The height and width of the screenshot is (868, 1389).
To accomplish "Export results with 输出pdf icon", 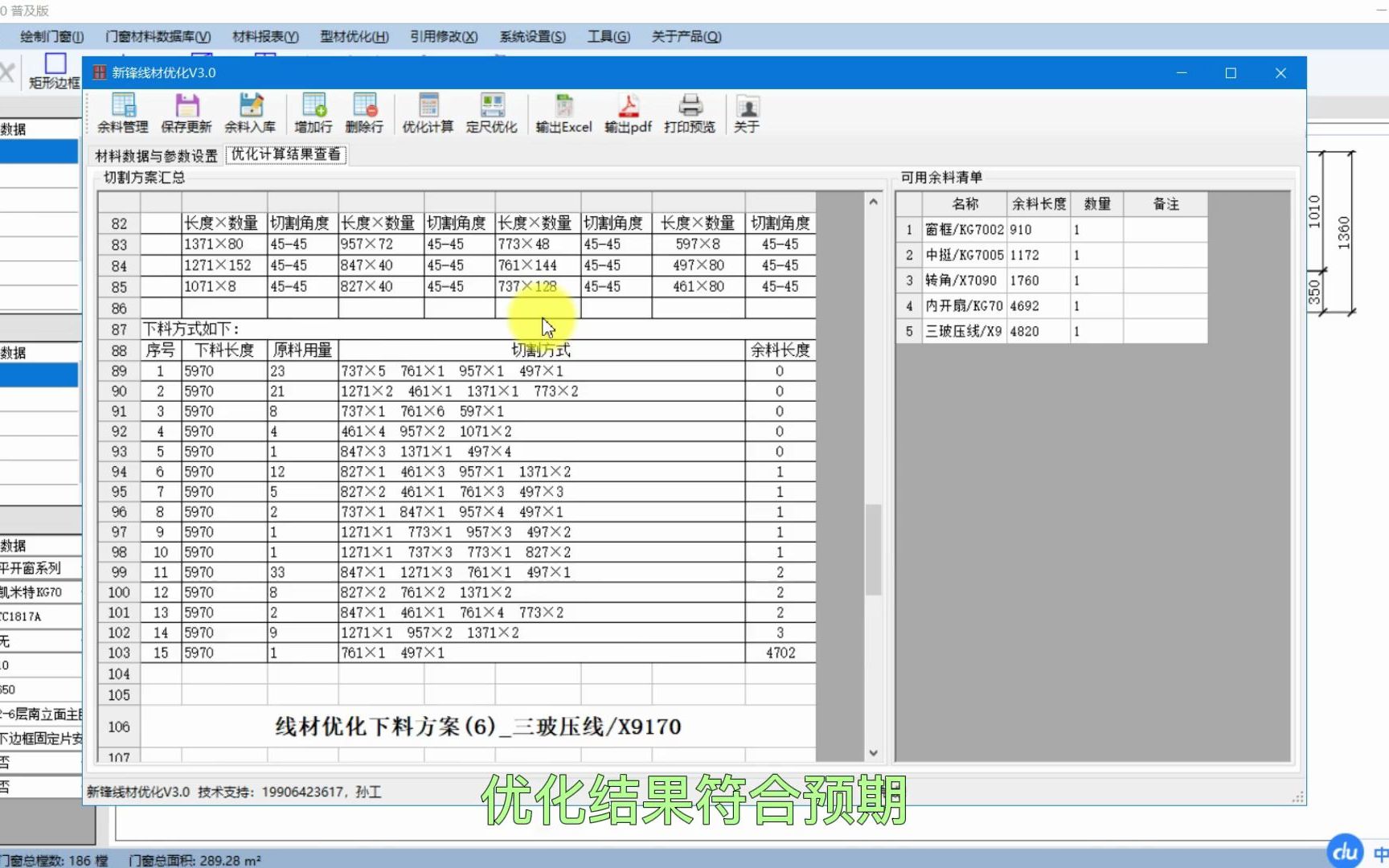I will (628, 113).
